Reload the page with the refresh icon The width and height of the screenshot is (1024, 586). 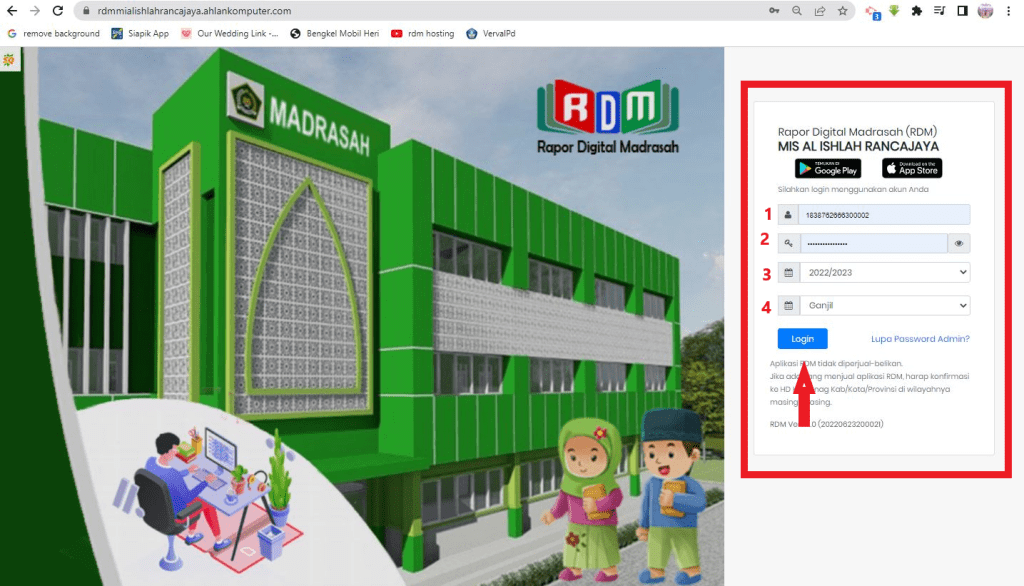coord(58,11)
